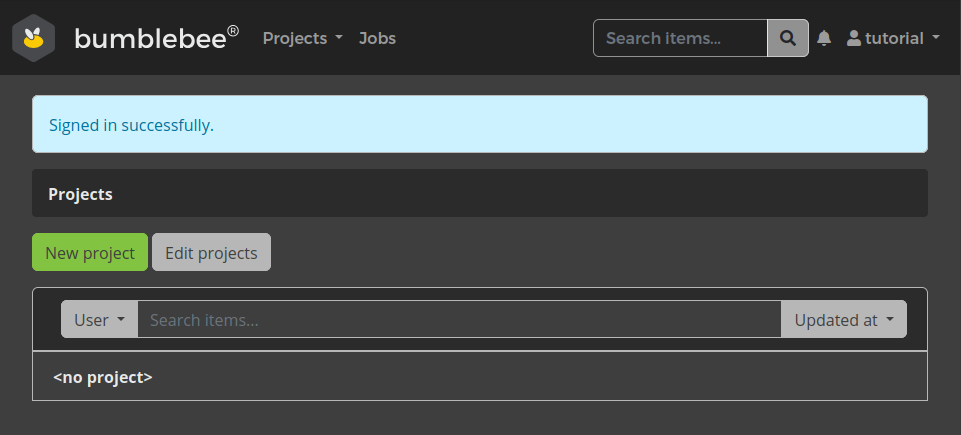This screenshot has width=961, height=435.
Task: Focus the project list search field
Action: point(459,320)
